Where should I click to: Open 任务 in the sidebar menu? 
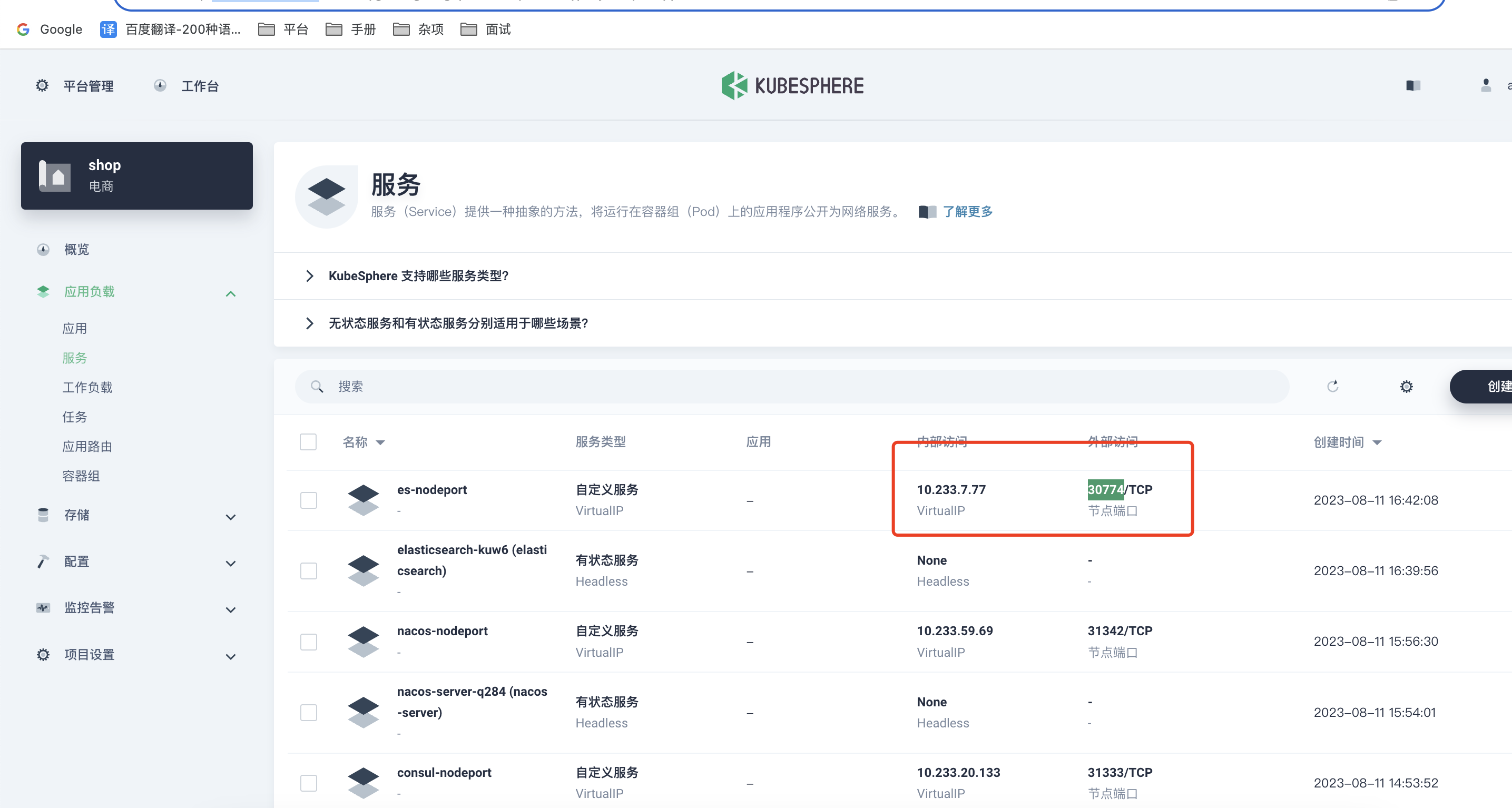[x=74, y=417]
